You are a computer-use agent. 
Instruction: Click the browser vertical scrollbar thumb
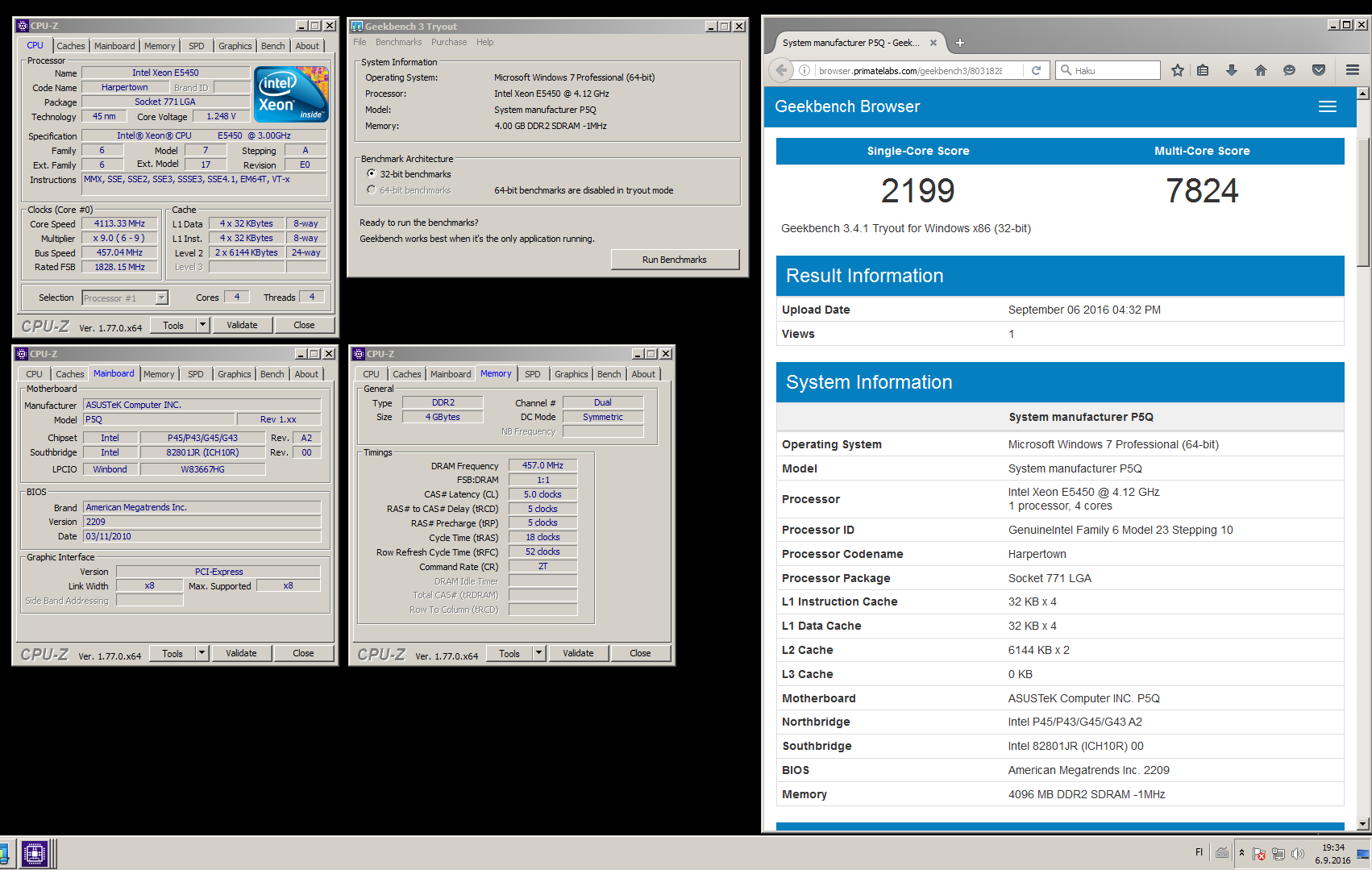pyautogui.click(x=1363, y=202)
